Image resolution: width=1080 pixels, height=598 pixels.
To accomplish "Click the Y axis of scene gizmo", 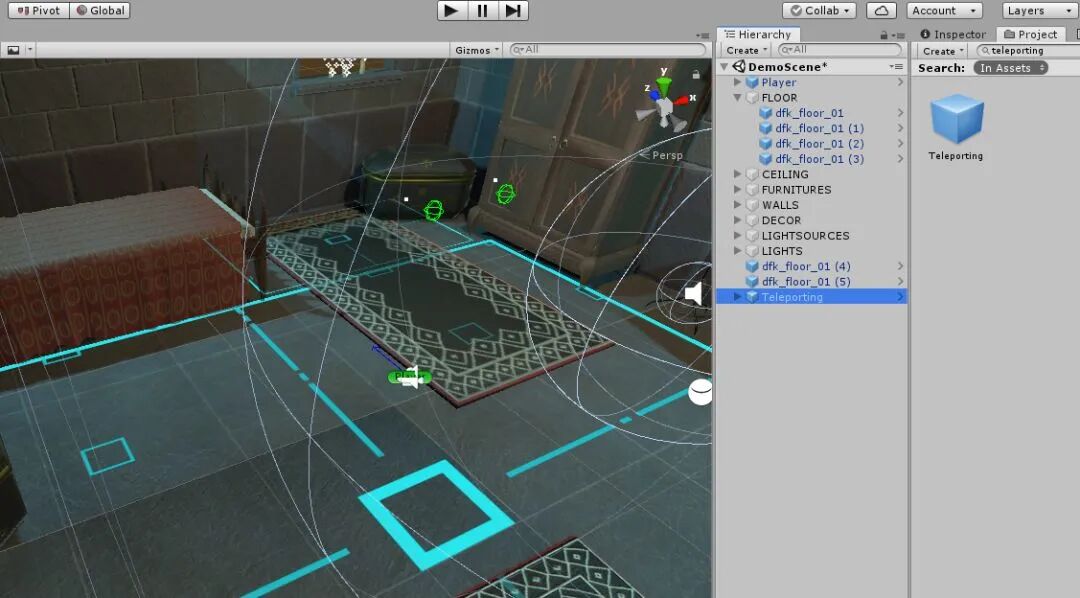I will tap(663, 84).
